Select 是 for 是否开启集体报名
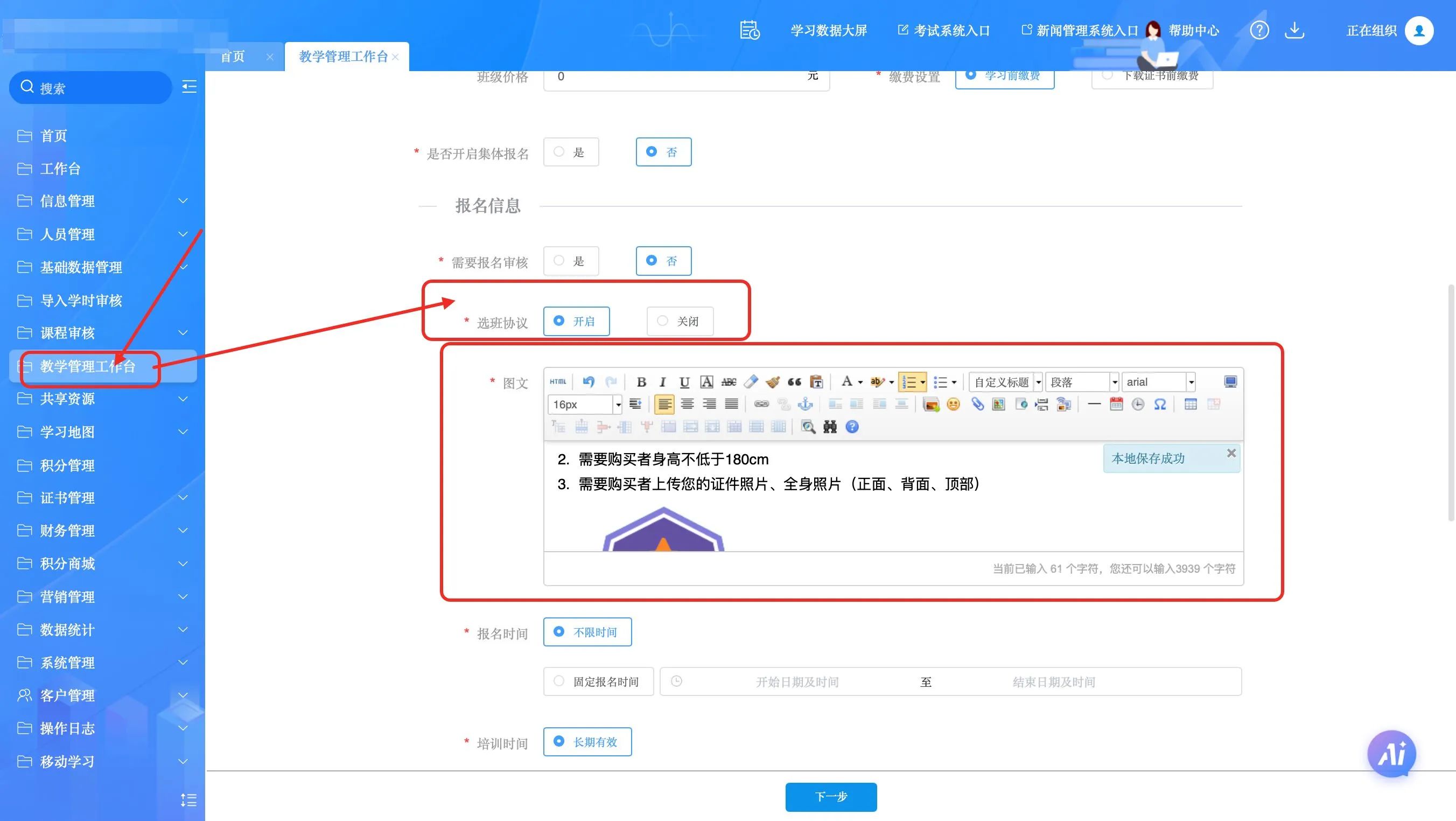This screenshot has width=1456, height=821. click(571, 151)
